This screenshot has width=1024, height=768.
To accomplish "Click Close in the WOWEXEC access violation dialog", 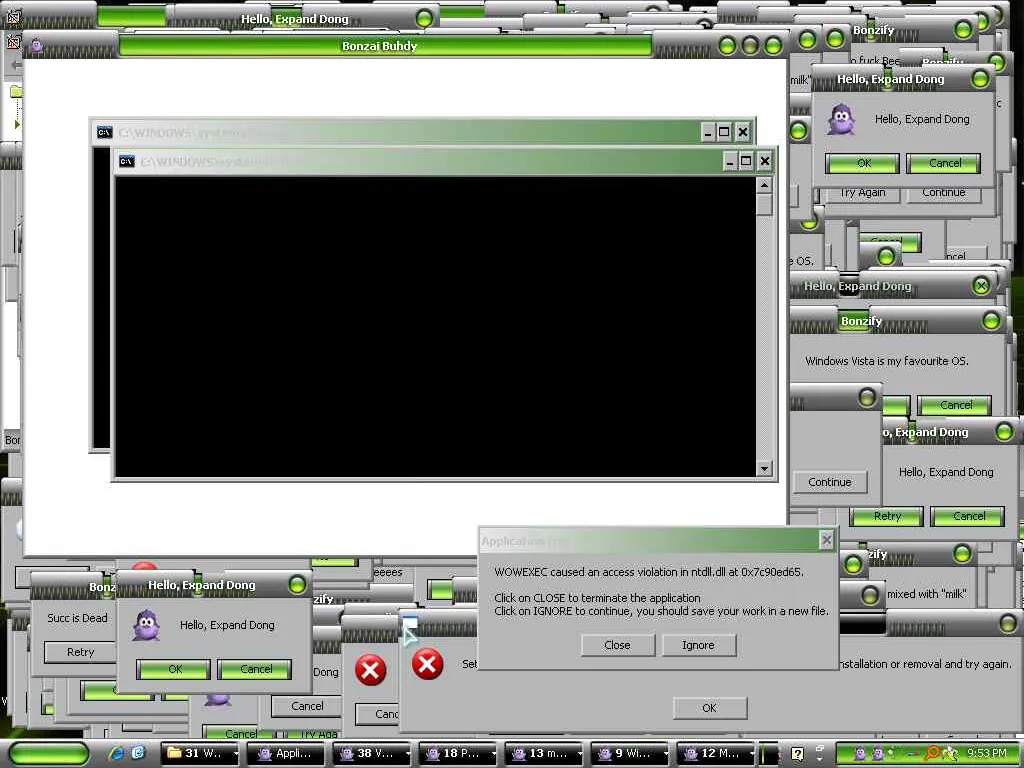I will [x=617, y=645].
